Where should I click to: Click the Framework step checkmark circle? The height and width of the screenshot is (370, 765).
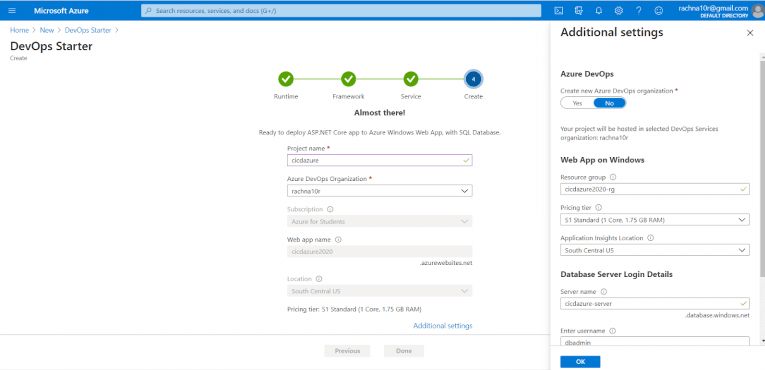tap(348, 79)
